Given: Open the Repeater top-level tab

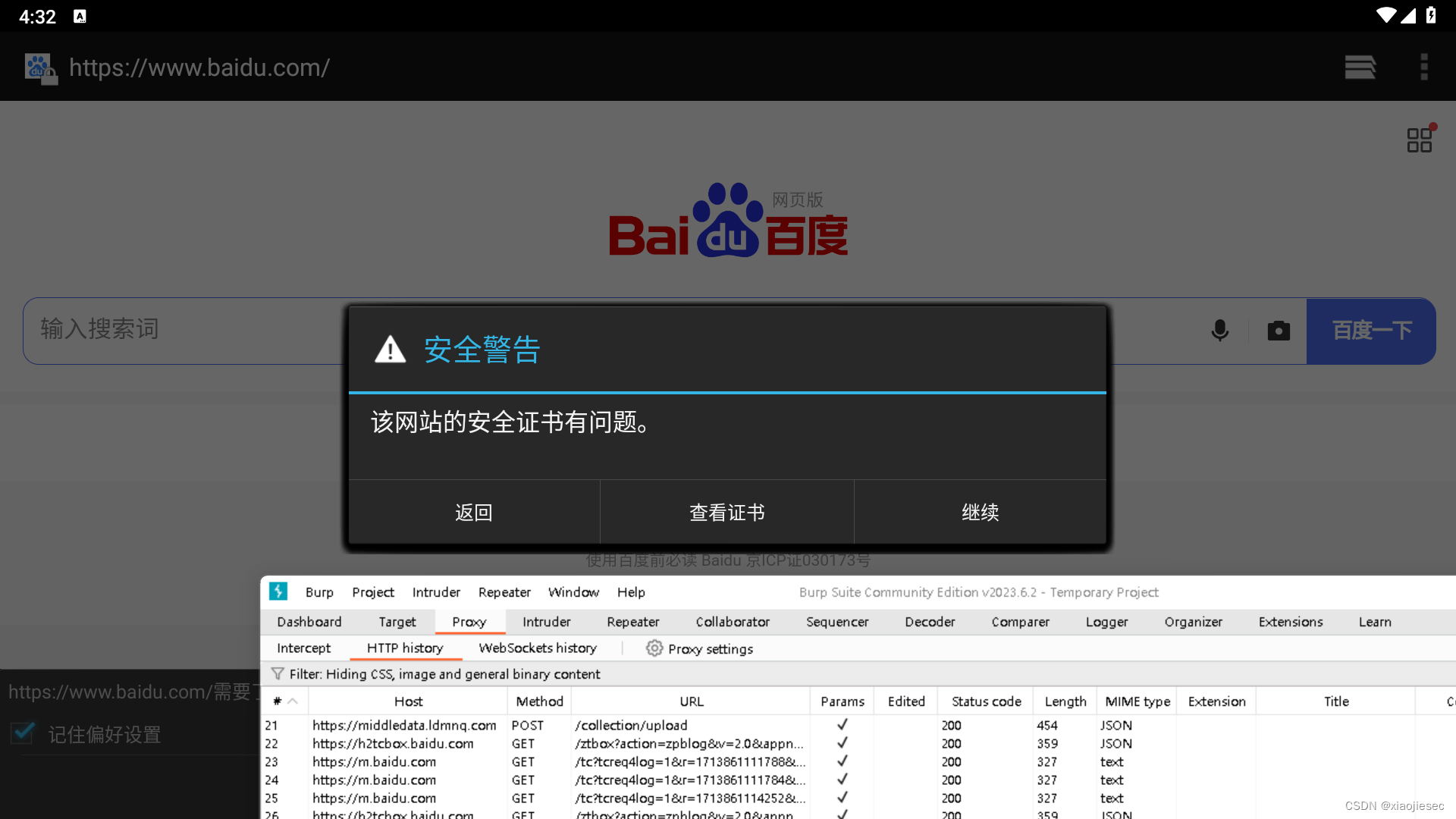Looking at the screenshot, I should pos(632,622).
